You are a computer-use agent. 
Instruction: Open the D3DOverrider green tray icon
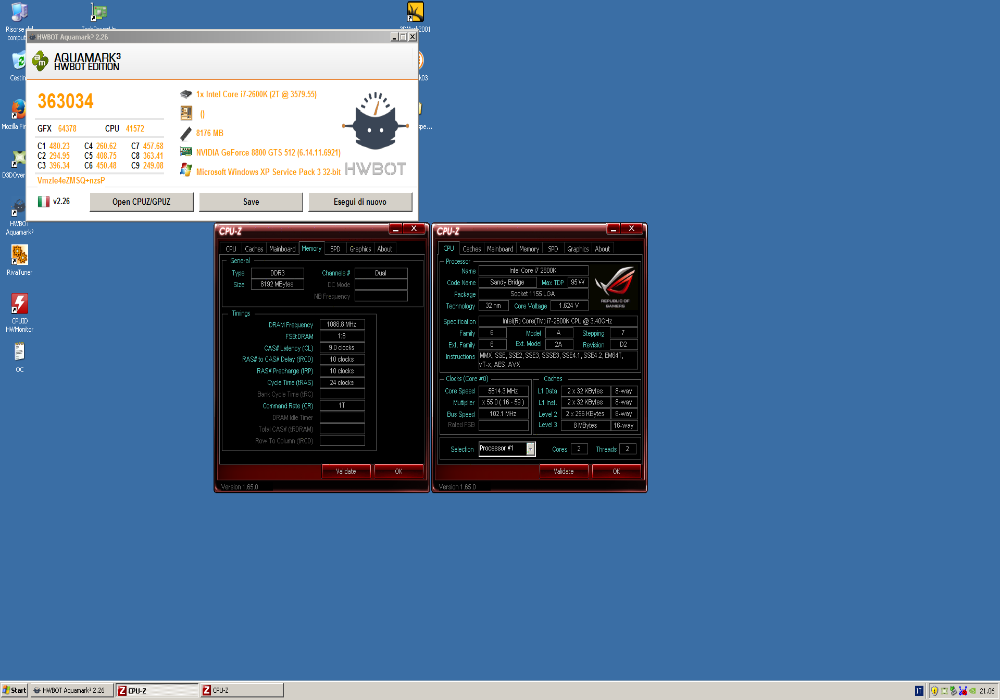click(x=945, y=690)
